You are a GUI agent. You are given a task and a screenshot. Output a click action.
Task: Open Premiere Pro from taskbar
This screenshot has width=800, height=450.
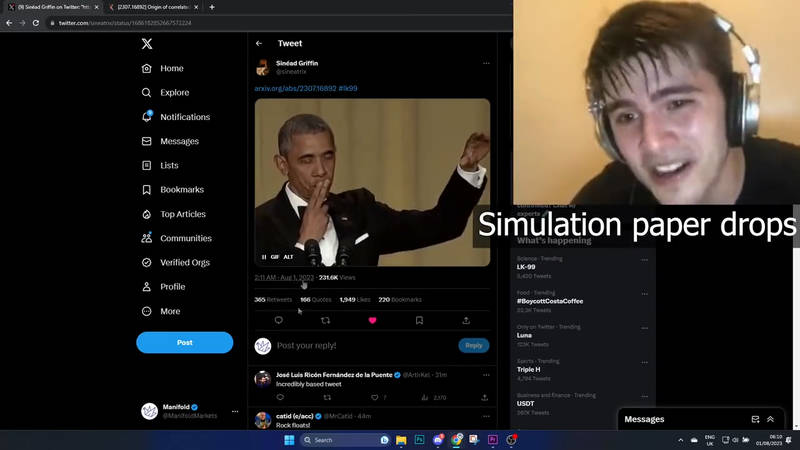pos(492,440)
